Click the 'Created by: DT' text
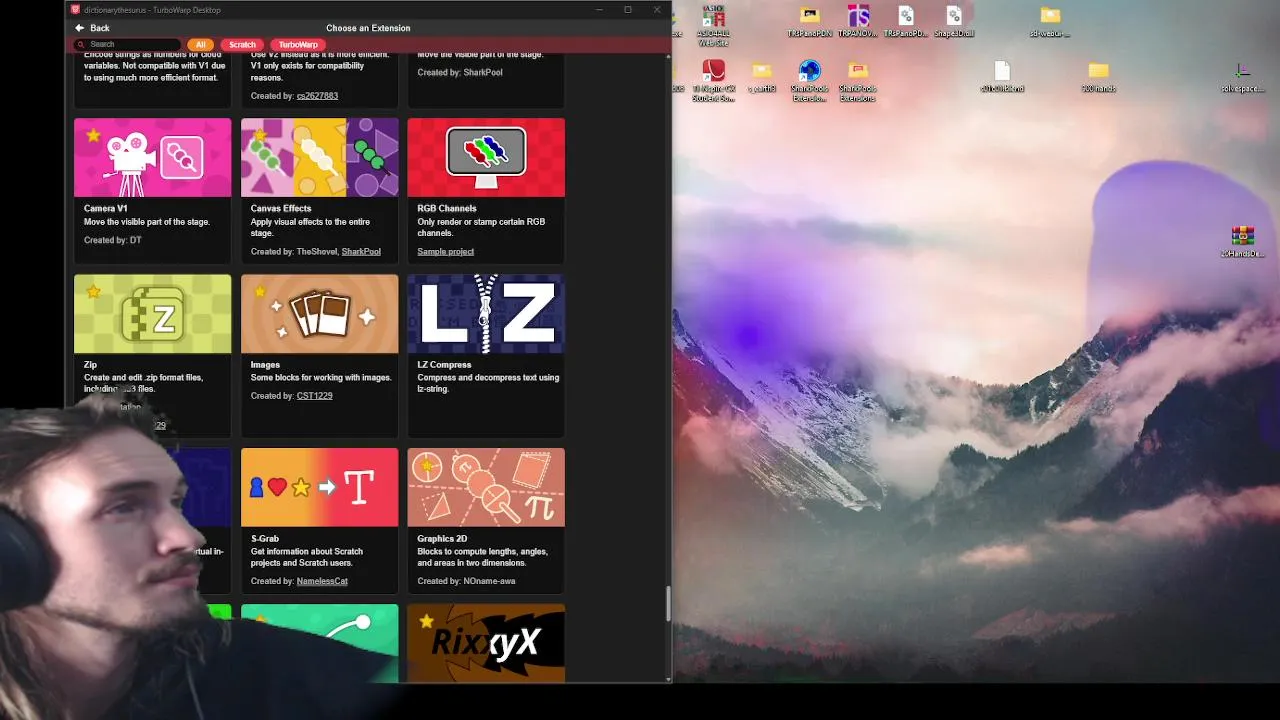 click(113, 240)
